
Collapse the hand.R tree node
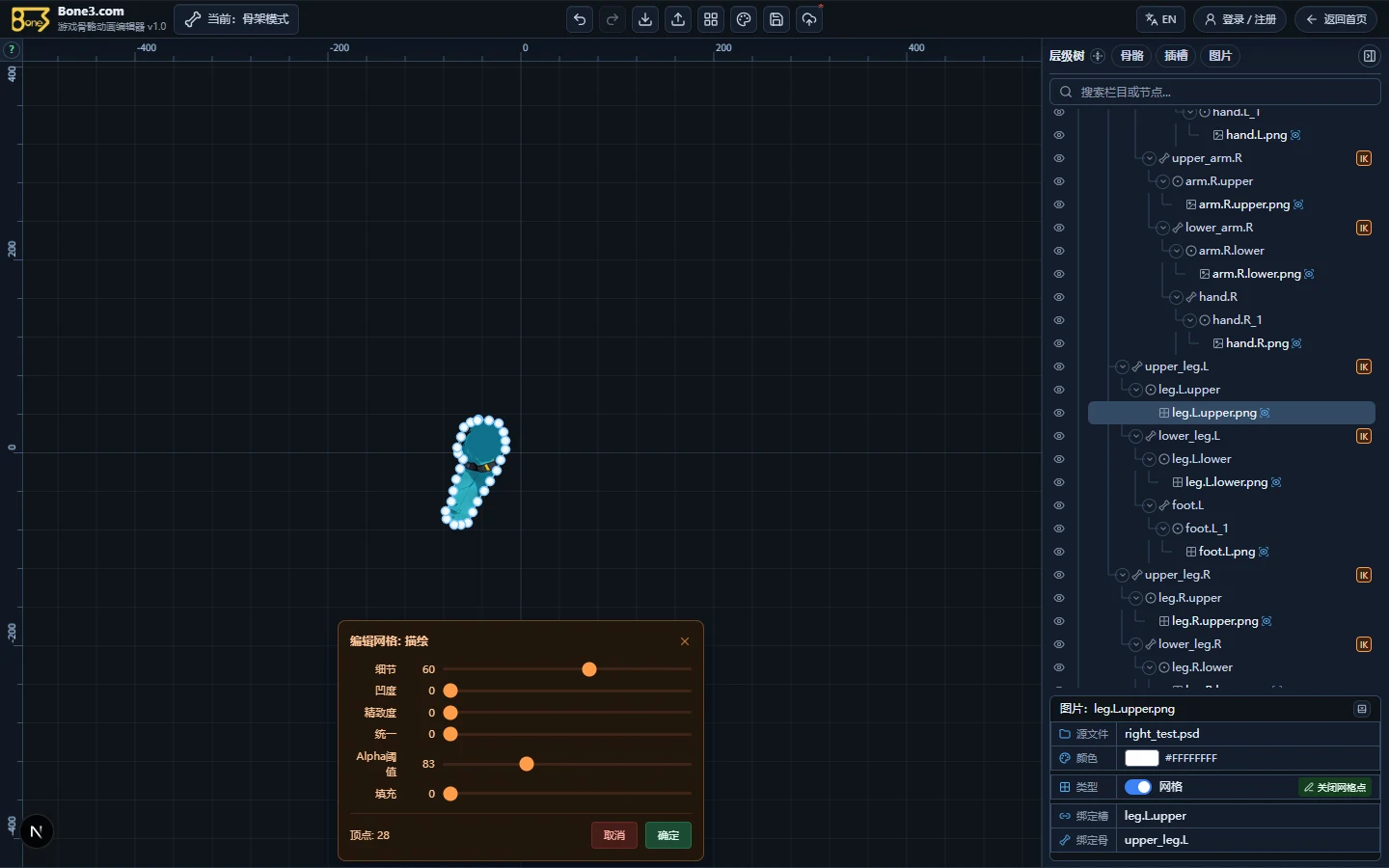tap(1177, 297)
